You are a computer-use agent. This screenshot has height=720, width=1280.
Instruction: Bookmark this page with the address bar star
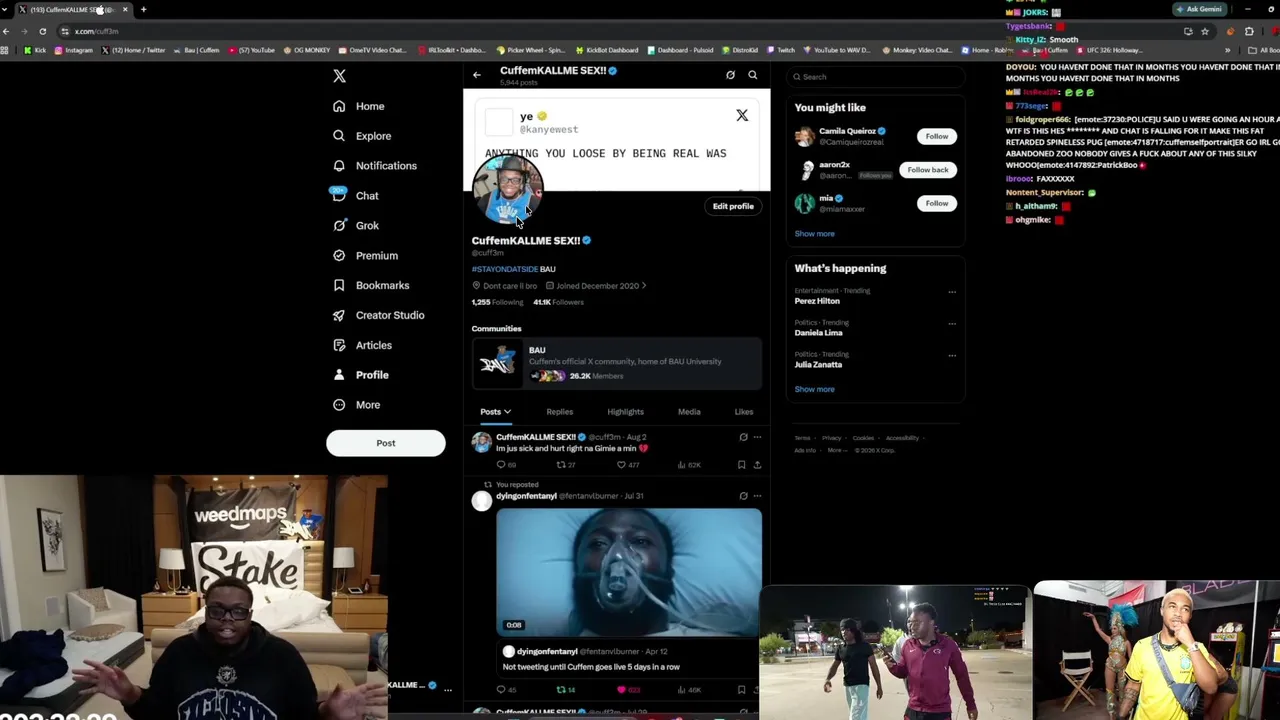click(1204, 31)
